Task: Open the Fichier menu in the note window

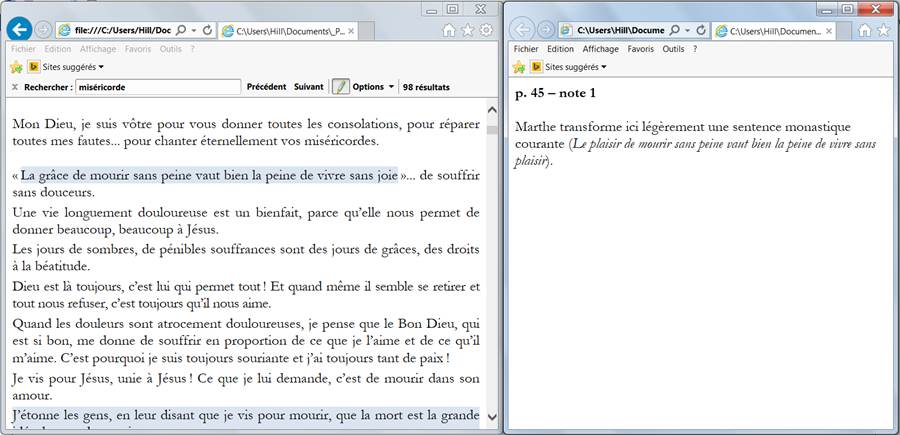Action: [x=527, y=48]
